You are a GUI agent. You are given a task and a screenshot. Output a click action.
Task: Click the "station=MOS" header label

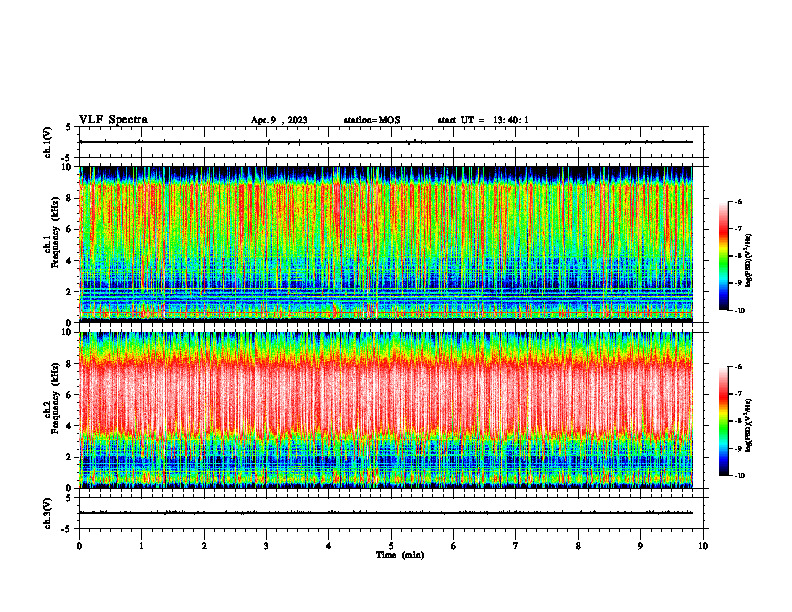pos(372,120)
